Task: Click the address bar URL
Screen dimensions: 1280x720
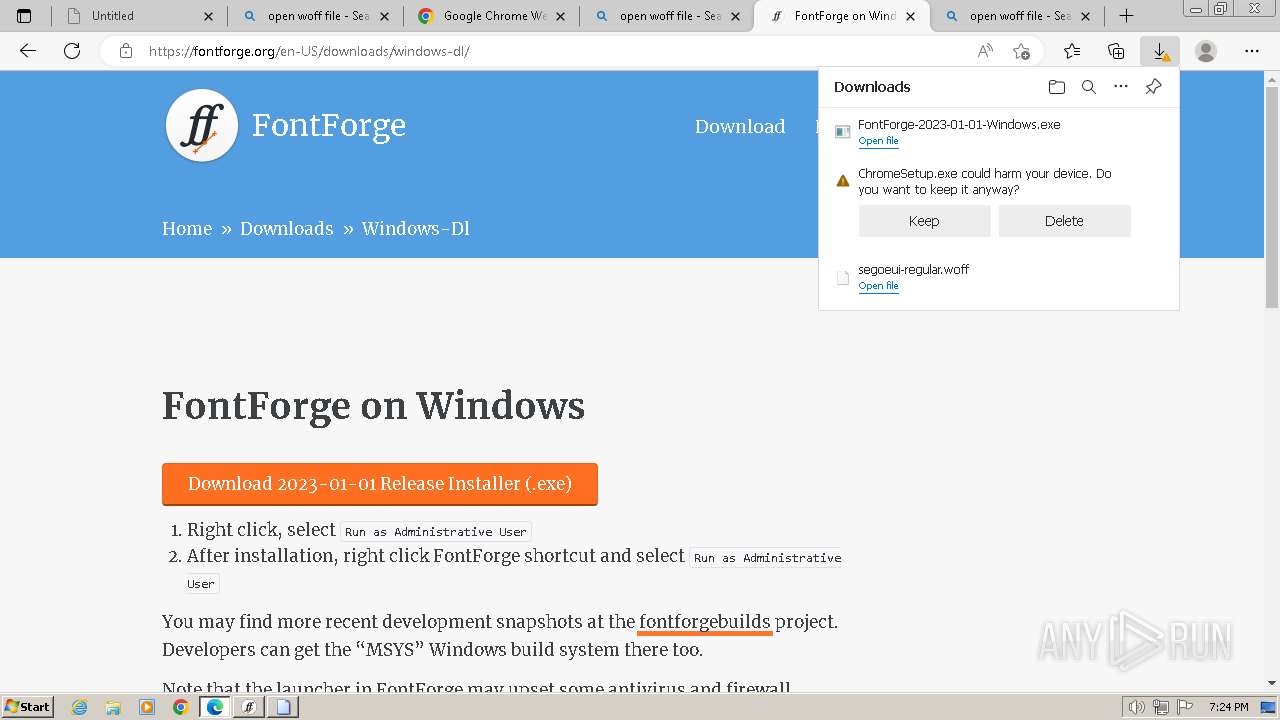Action: click(309, 51)
